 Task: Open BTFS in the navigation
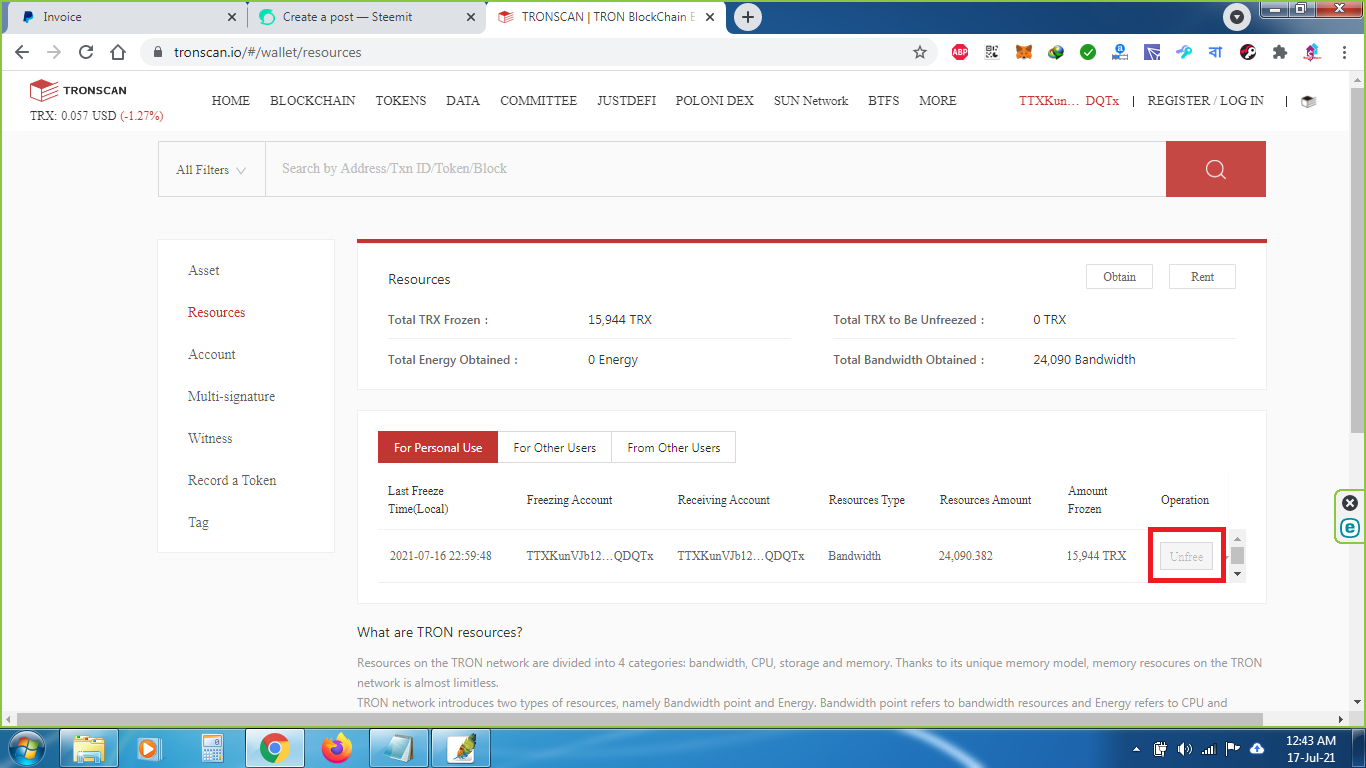[883, 101]
